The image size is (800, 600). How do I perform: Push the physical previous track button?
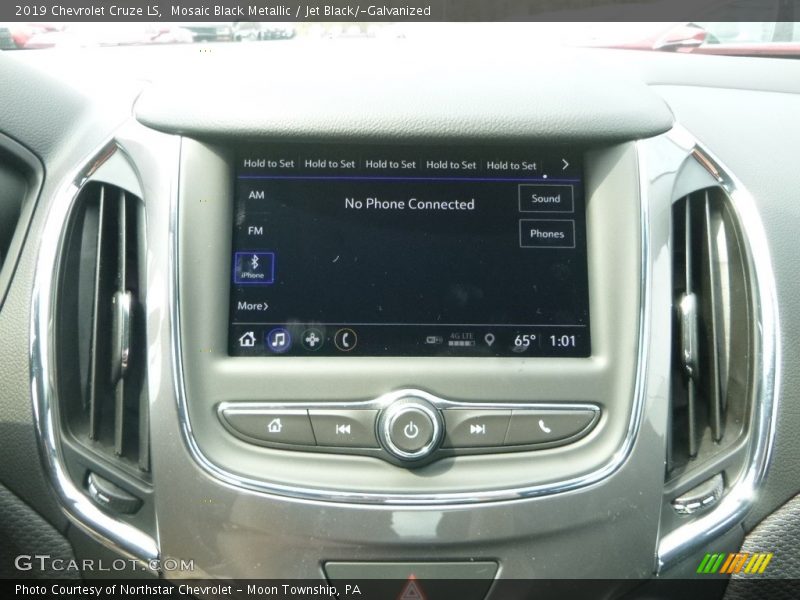pyautogui.click(x=344, y=429)
